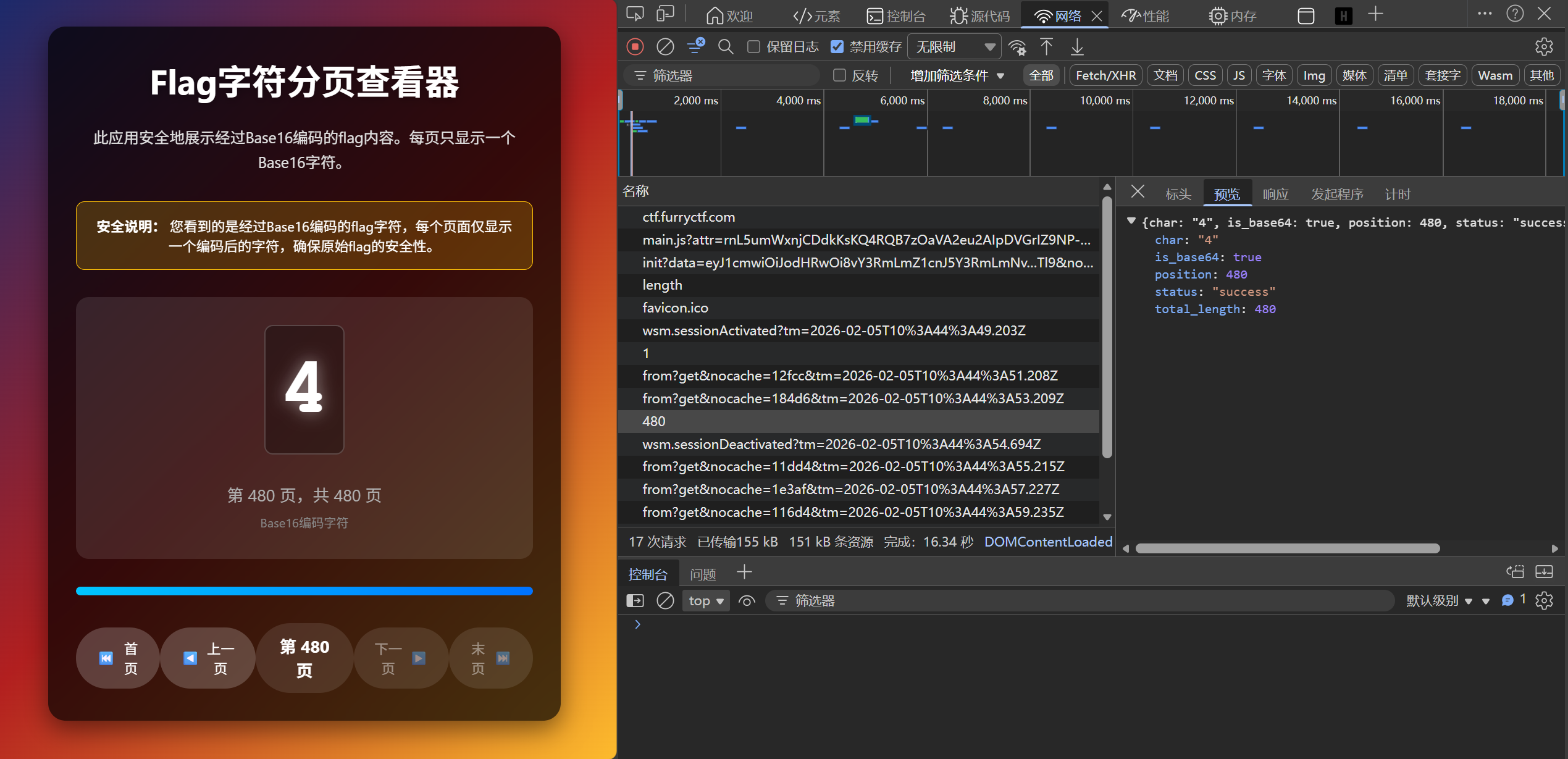Filter requests by Fetch/XHR
Image resolution: width=1568 pixels, height=759 pixels.
(1105, 75)
